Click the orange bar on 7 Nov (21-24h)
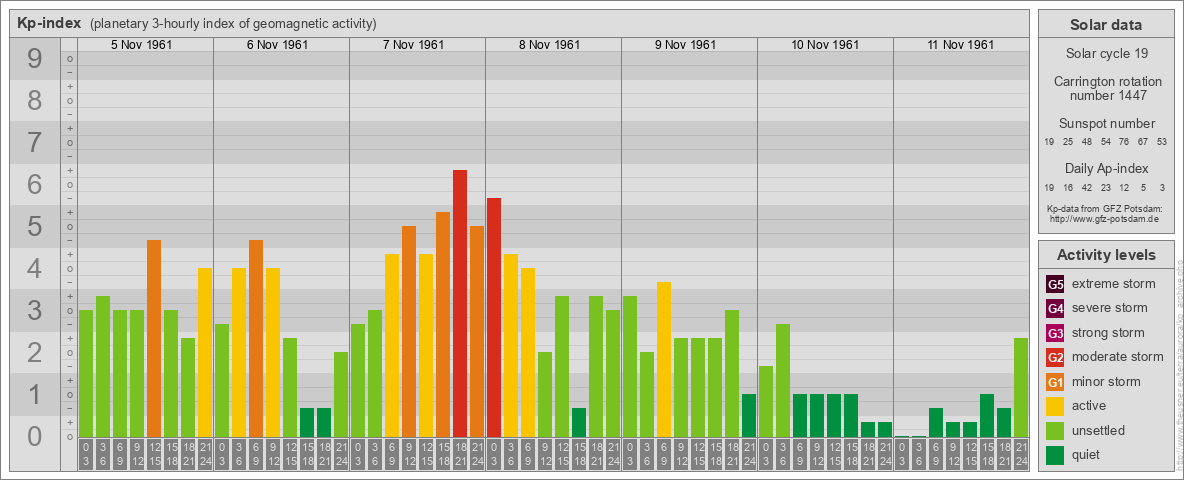 (476, 331)
